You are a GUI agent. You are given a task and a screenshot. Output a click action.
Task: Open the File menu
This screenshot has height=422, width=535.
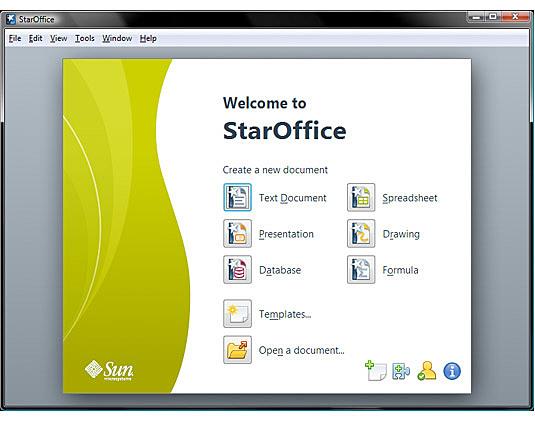[15, 38]
